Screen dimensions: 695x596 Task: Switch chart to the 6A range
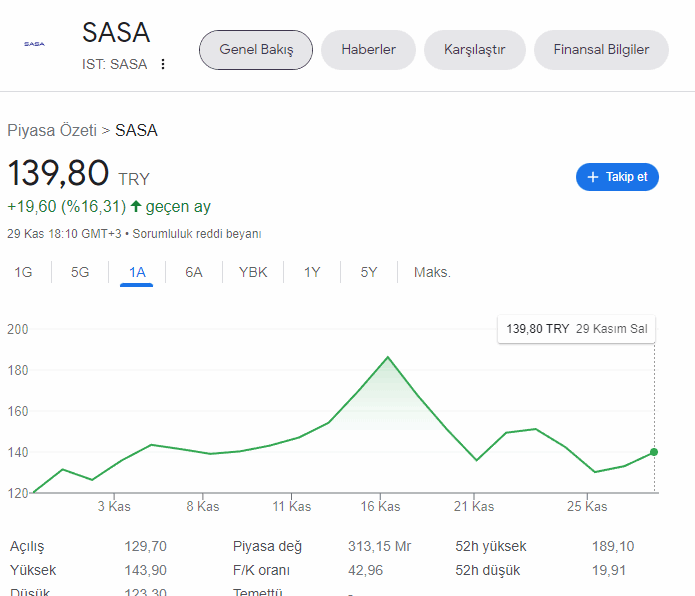click(194, 272)
